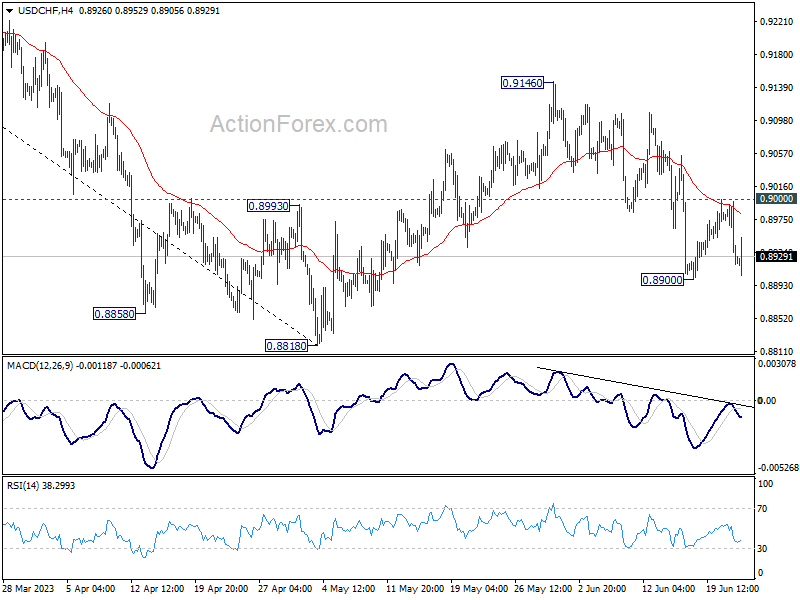The height and width of the screenshot is (600, 800).
Task: Click the 0.88110 price axis value
Action: pos(777,352)
